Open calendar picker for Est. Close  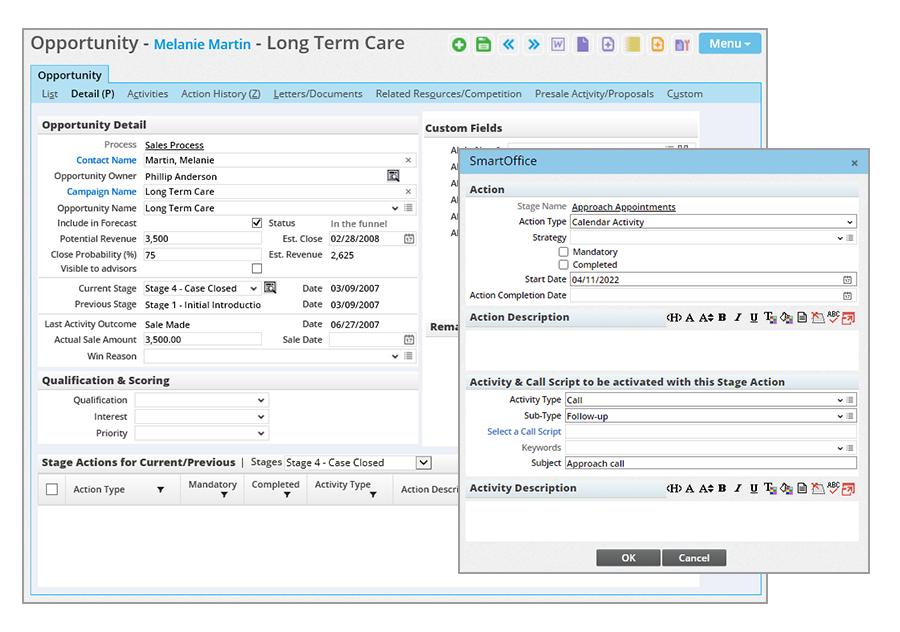pyautogui.click(x=409, y=239)
